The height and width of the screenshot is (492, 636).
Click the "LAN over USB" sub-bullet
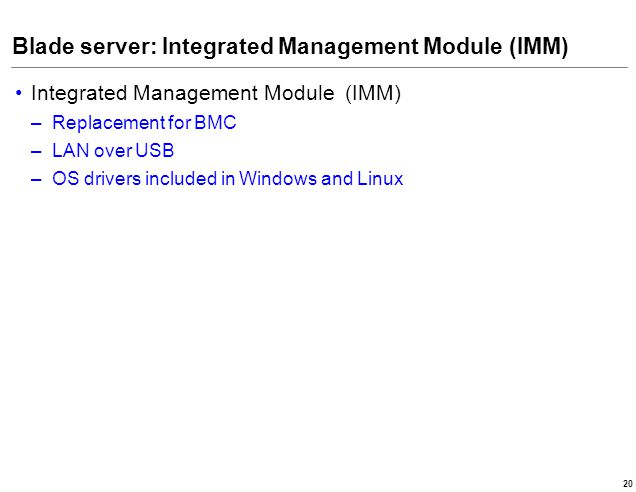113,150
